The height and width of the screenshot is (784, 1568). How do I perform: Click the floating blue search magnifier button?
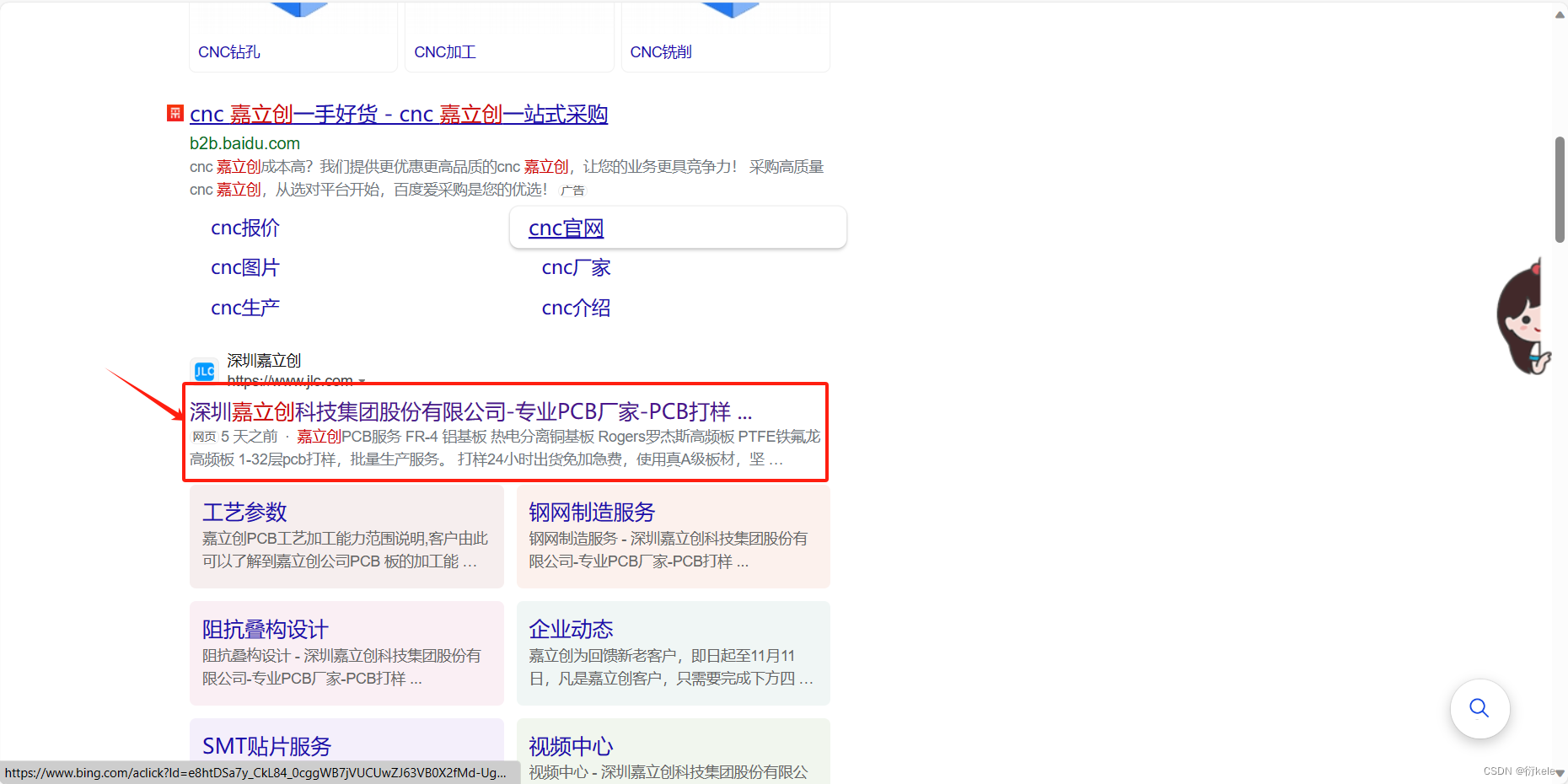click(x=1479, y=708)
